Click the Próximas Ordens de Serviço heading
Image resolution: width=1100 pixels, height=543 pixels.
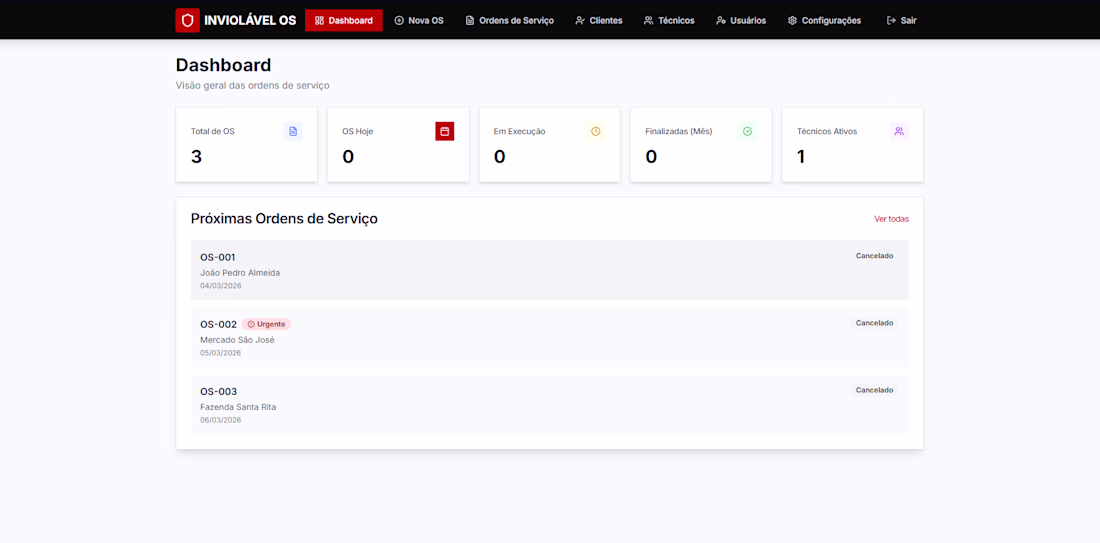coord(284,219)
